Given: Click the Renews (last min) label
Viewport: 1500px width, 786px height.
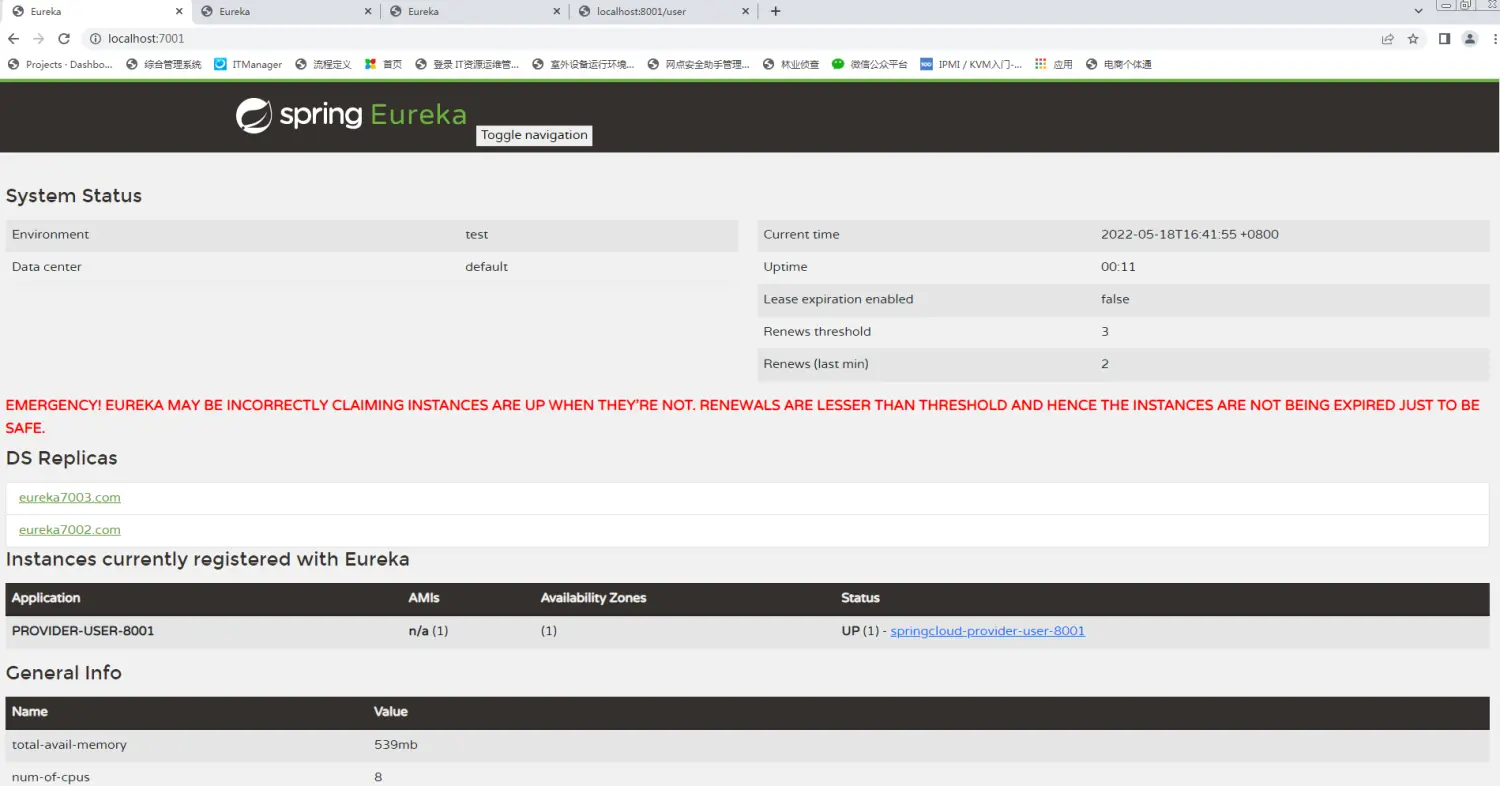Looking at the screenshot, I should click(815, 364).
